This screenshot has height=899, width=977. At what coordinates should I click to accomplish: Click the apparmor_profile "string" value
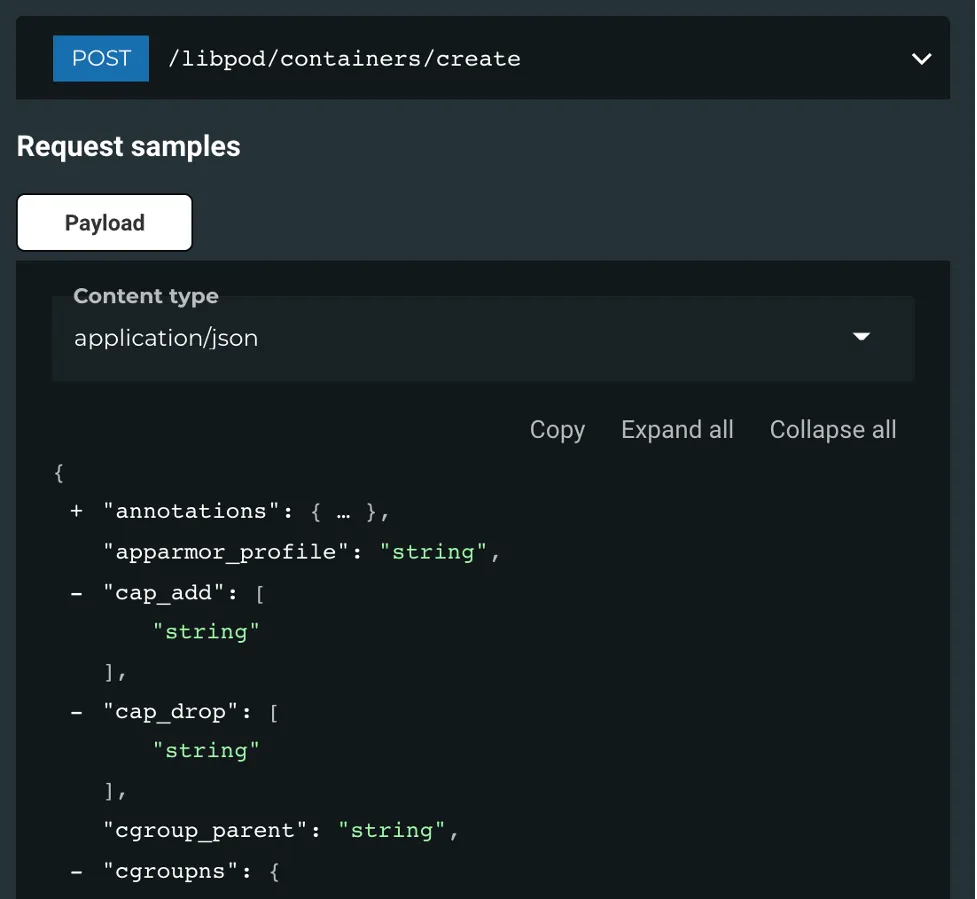(433, 552)
